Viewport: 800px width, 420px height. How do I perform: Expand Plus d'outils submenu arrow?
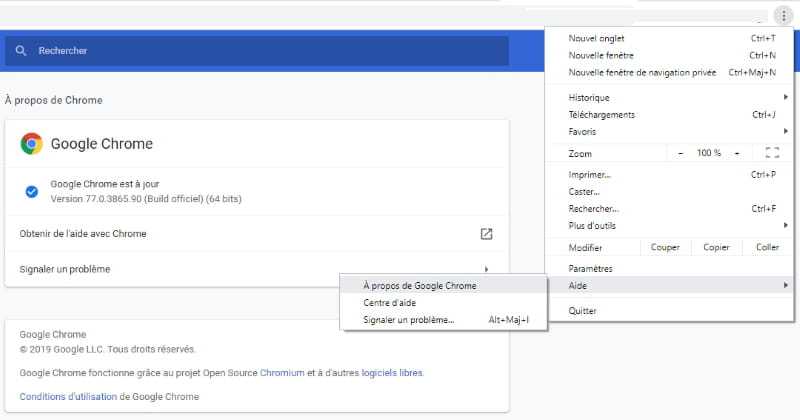click(x=786, y=225)
